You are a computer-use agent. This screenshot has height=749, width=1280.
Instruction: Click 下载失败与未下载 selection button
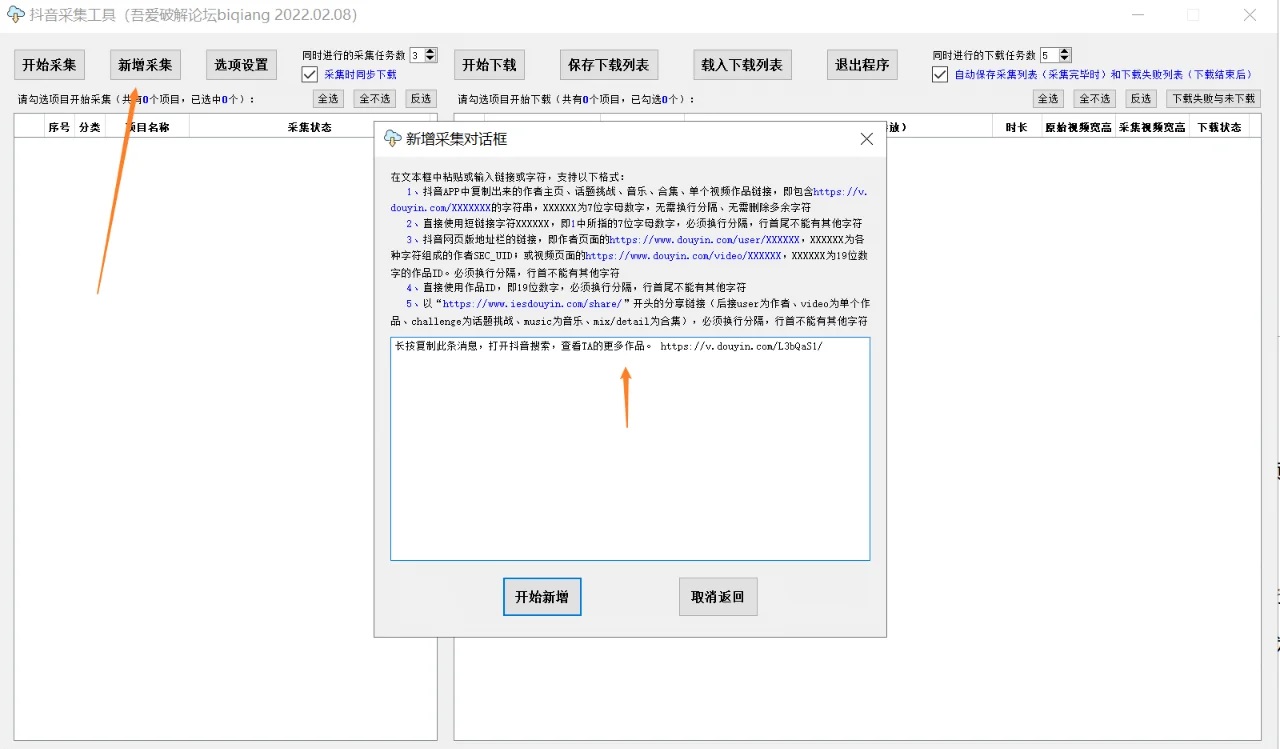(x=1213, y=99)
